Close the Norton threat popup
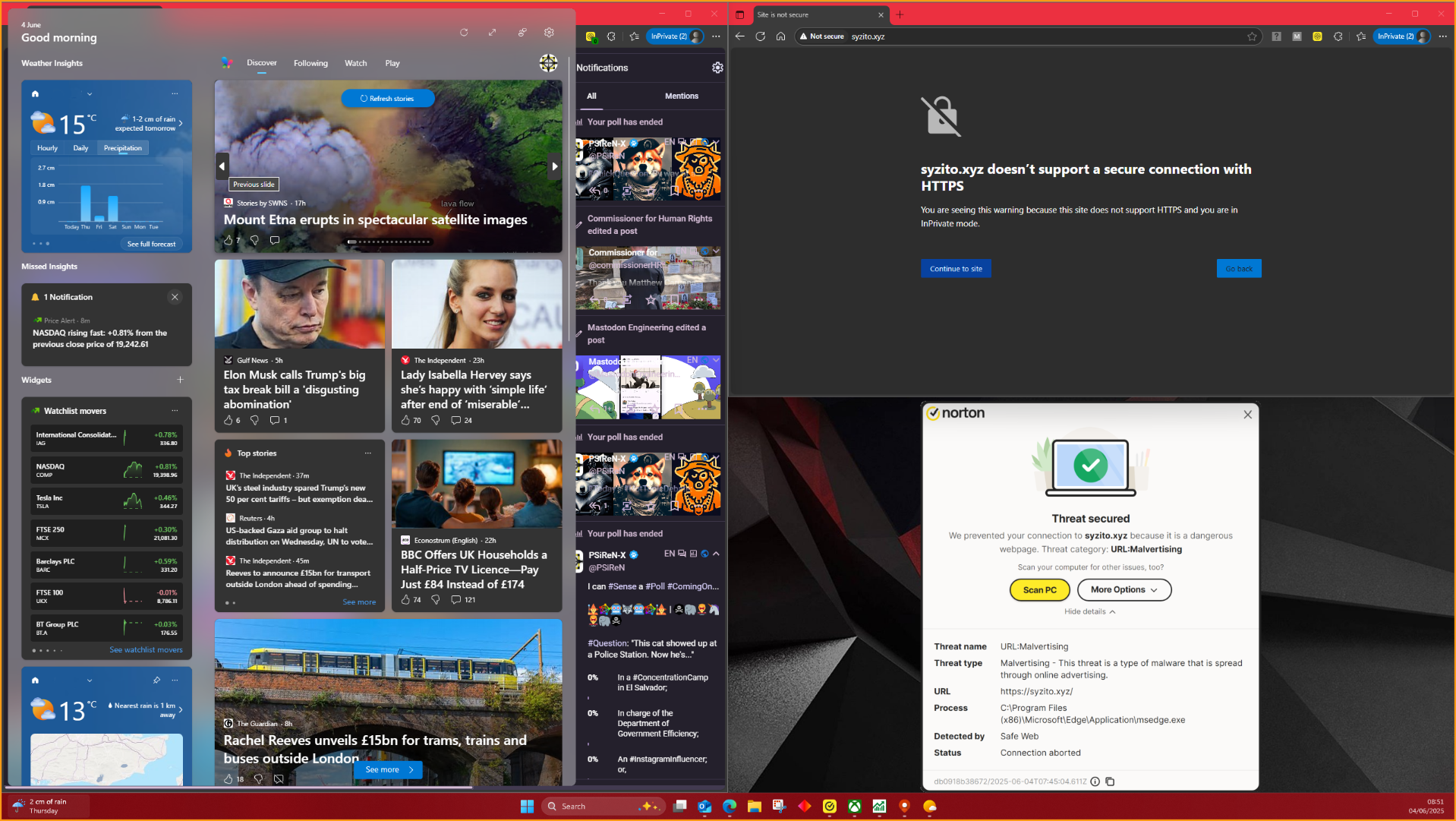This screenshot has height=821, width=1456. click(1247, 415)
